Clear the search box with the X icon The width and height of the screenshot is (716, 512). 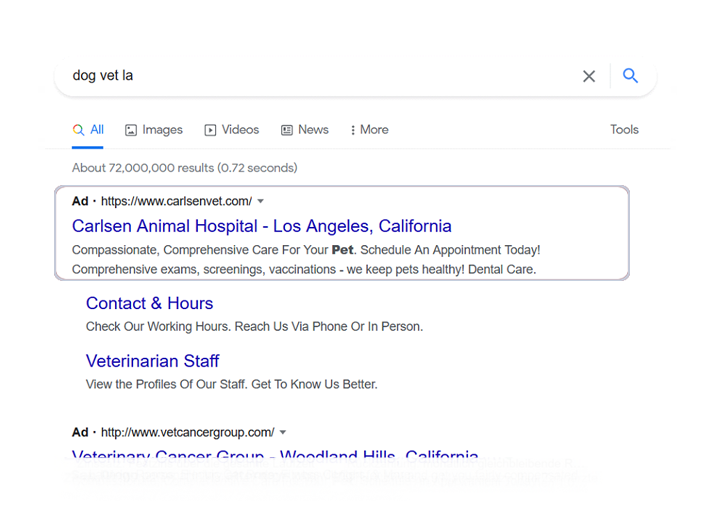(x=589, y=76)
